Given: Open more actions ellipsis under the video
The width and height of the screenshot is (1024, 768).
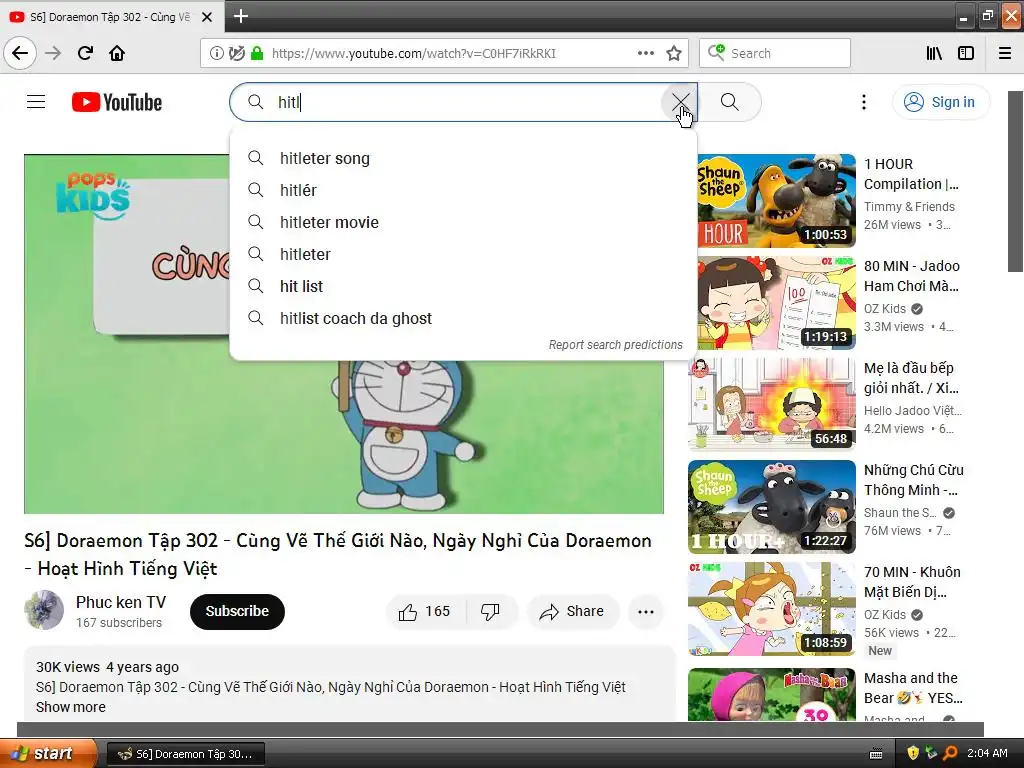Looking at the screenshot, I should click(646, 611).
